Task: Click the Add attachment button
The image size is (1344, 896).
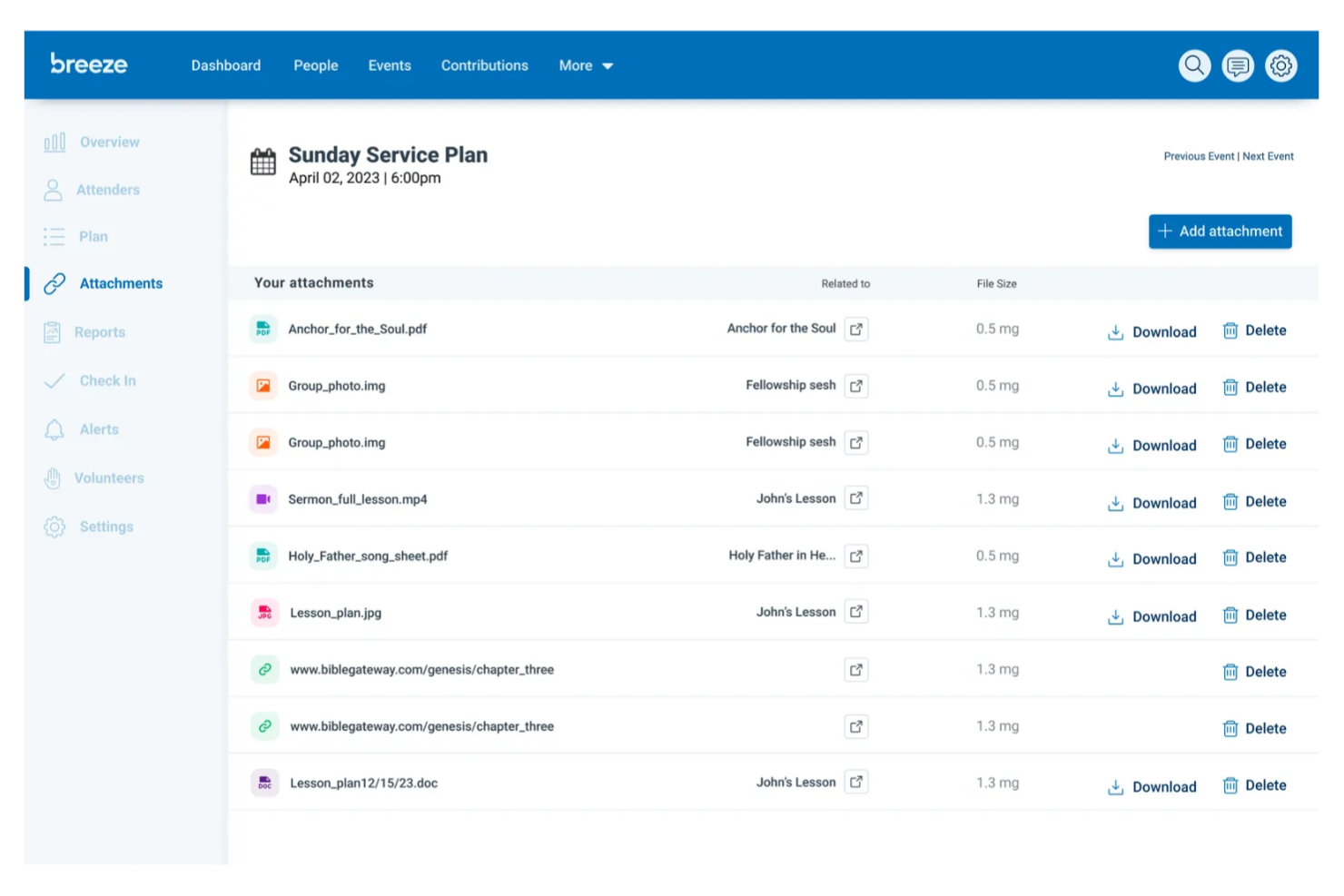Action: point(1220,231)
